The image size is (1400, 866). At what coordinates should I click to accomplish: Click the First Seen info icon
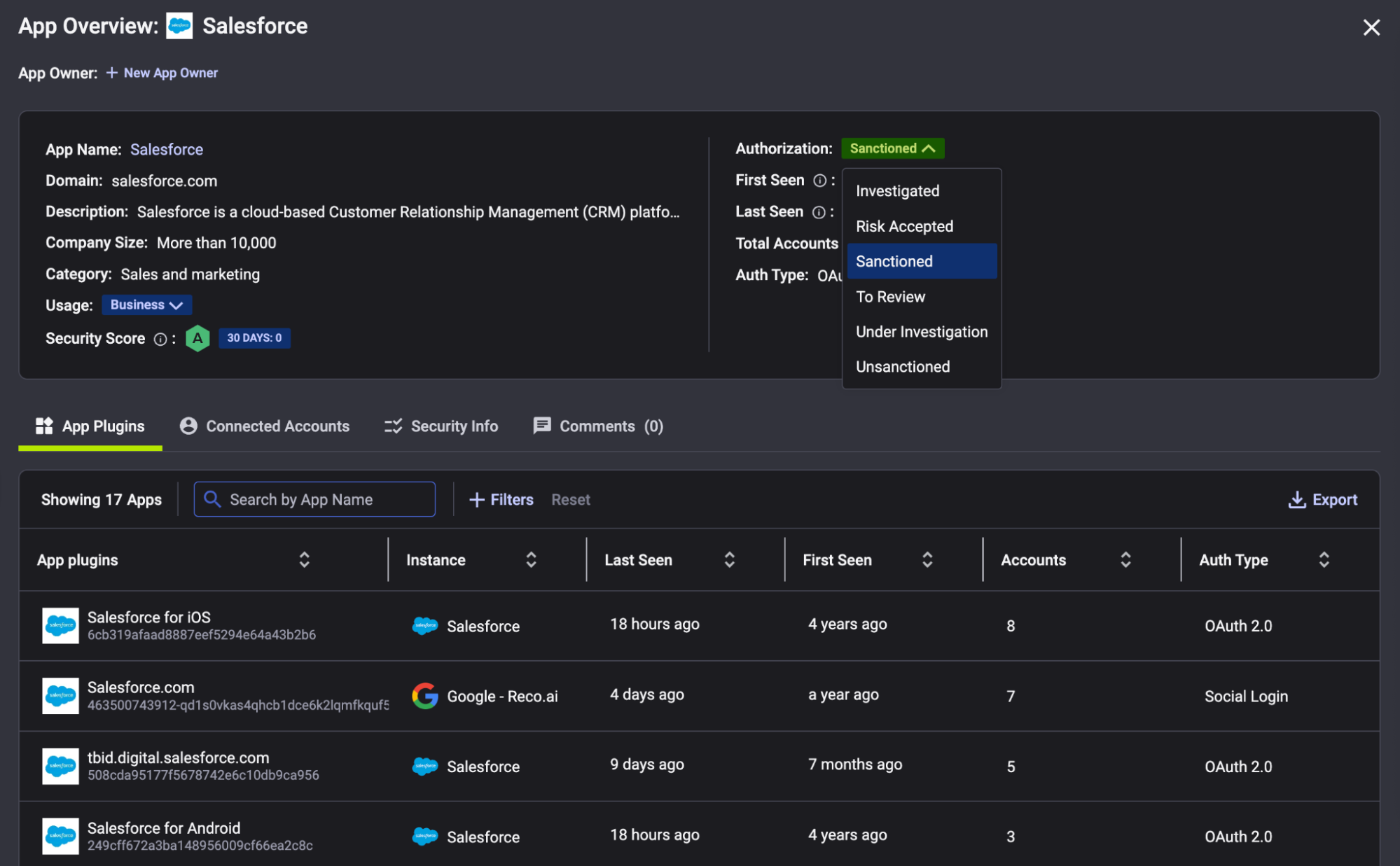[x=820, y=181]
